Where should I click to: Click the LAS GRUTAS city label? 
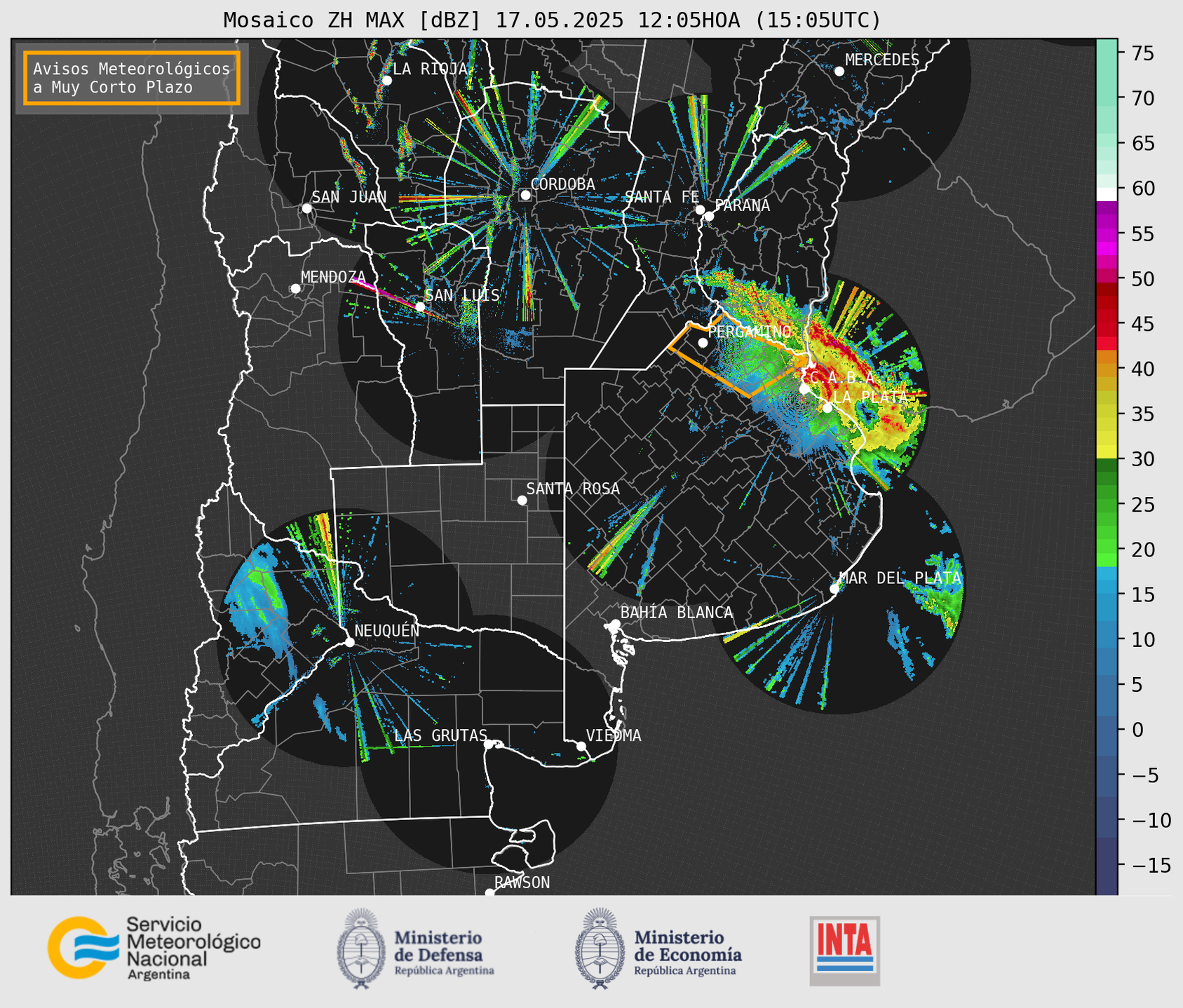click(440, 735)
